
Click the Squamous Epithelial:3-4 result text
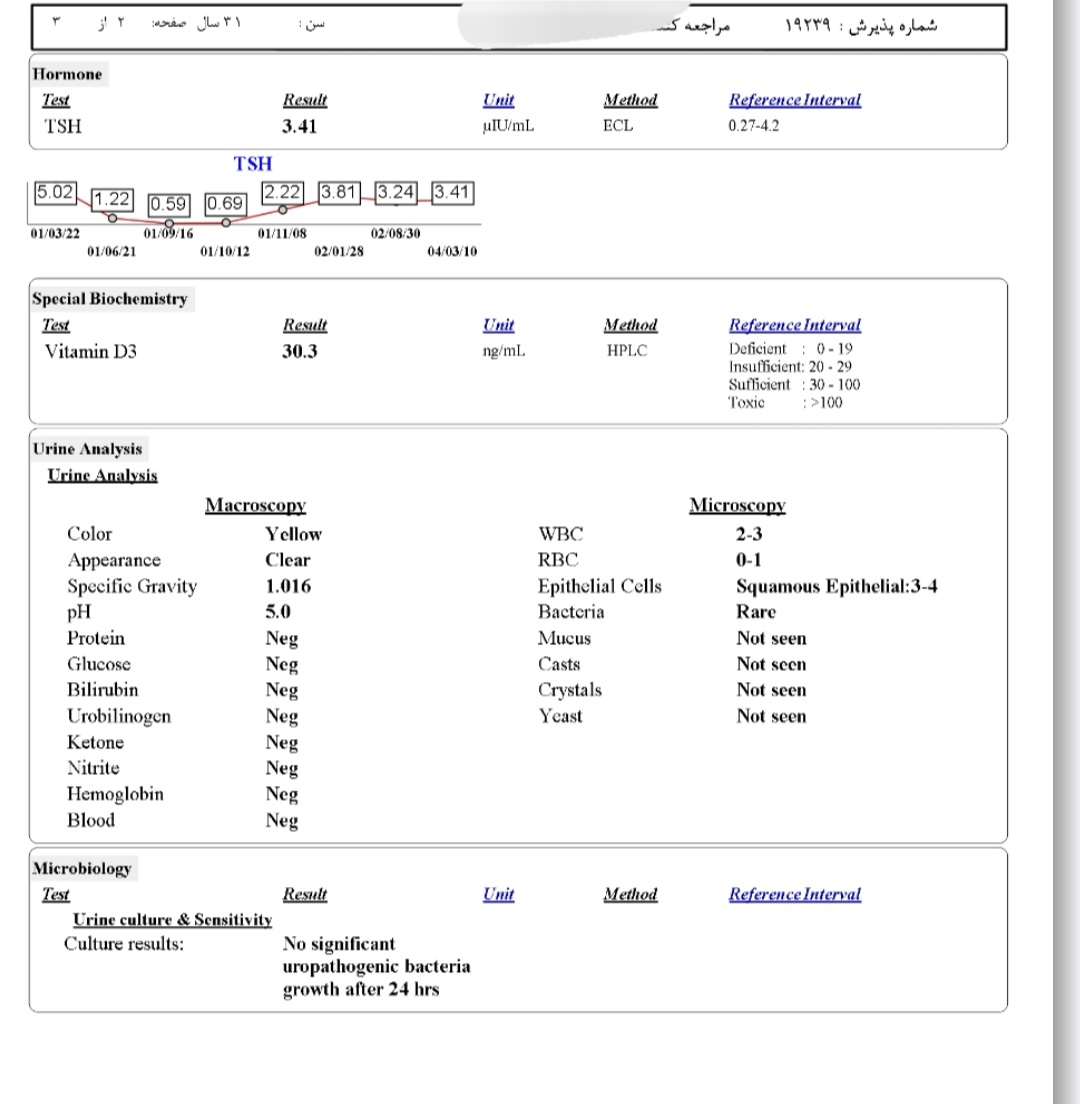(836, 587)
